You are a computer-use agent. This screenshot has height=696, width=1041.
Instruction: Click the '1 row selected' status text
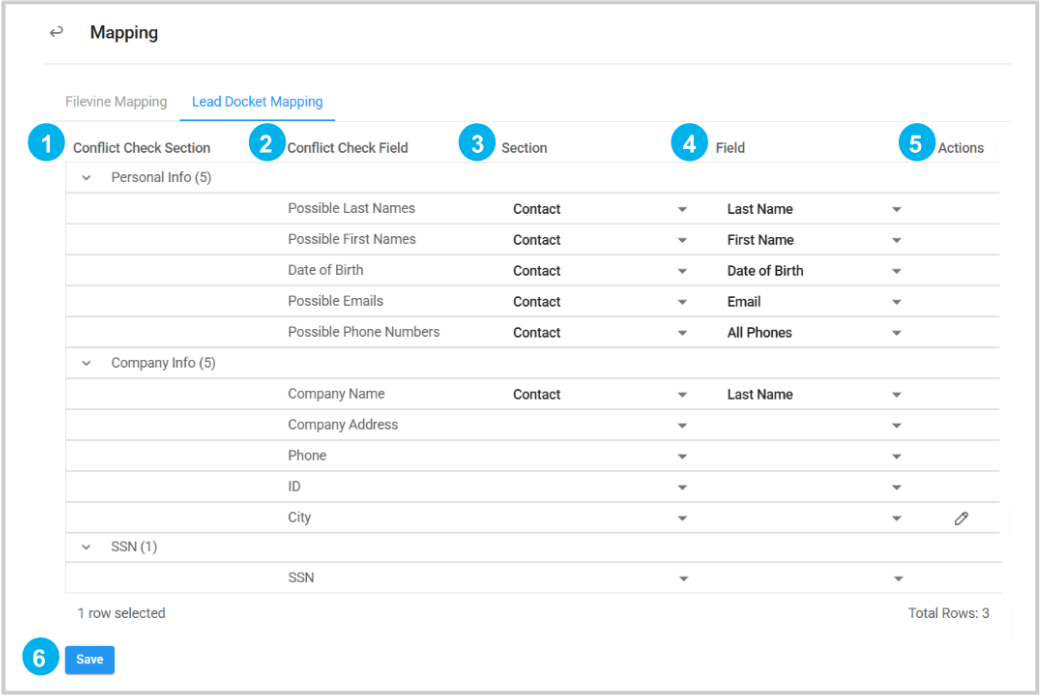click(121, 613)
